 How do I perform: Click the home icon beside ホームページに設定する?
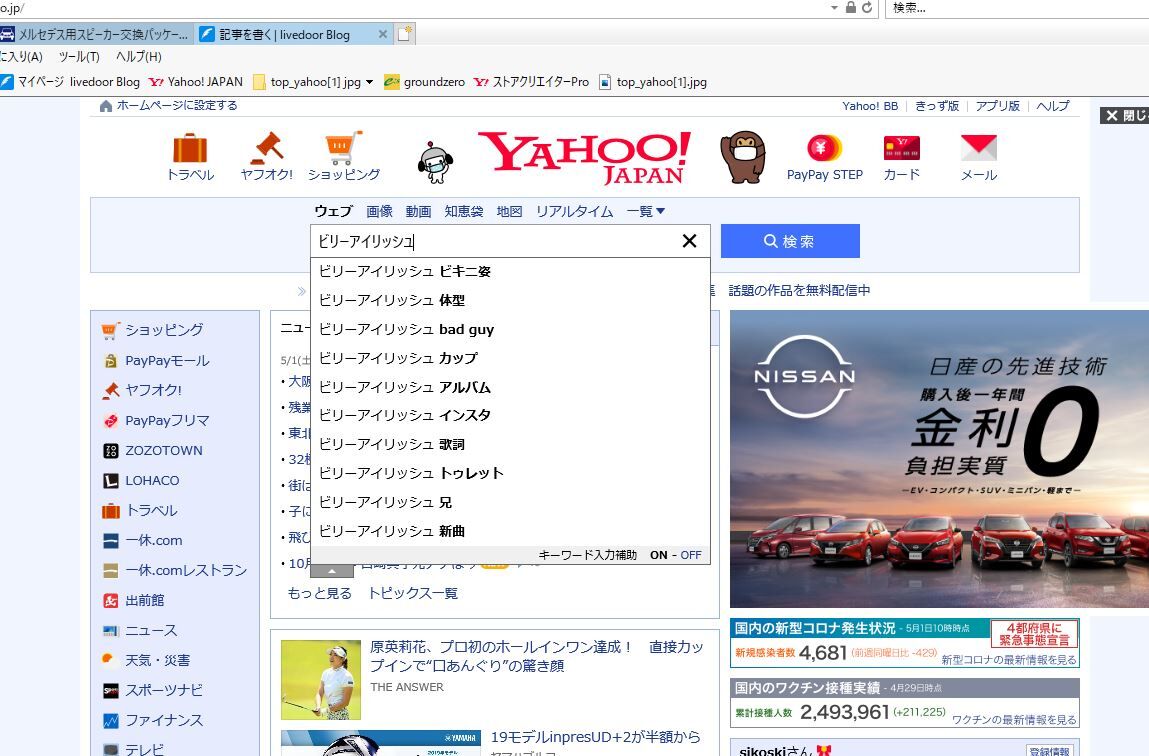[106, 105]
